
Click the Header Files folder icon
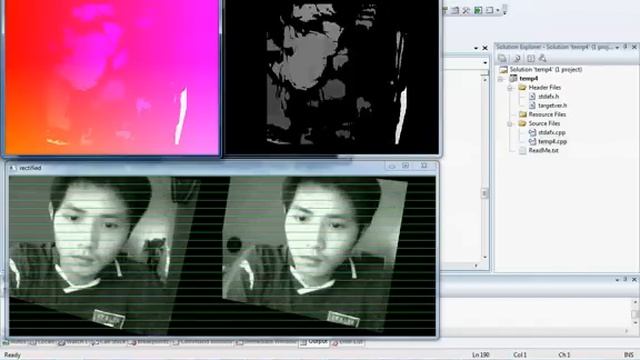522,88
